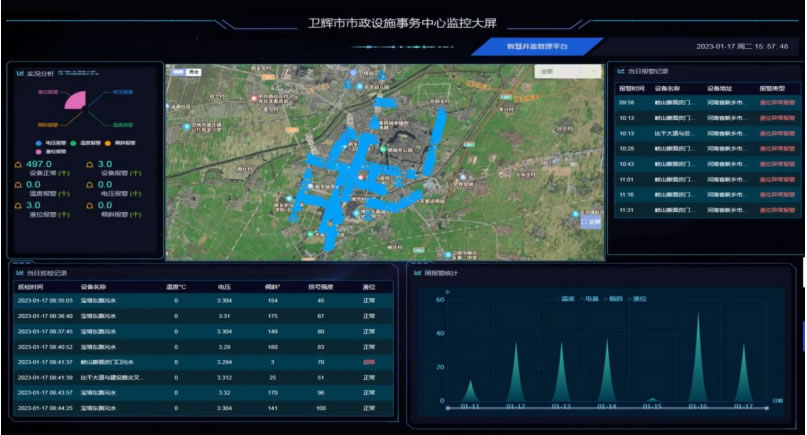Click the pink pie slice in 实况分析
This screenshot has height=435, width=807.
pos(77,101)
